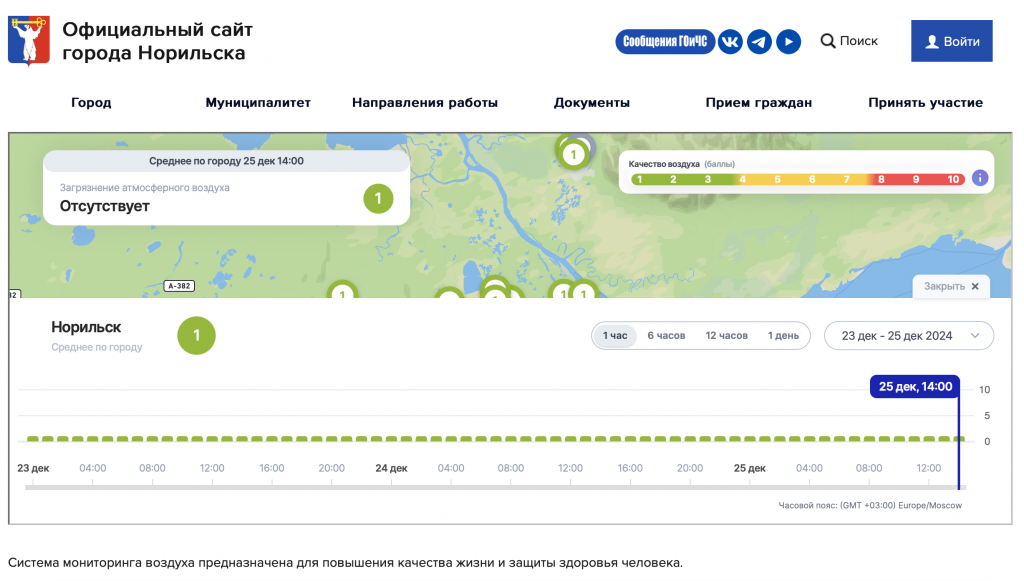Viewport: 1024px width, 581px height.
Task: Click the Войти login button
Action: click(x=952, y=41)
